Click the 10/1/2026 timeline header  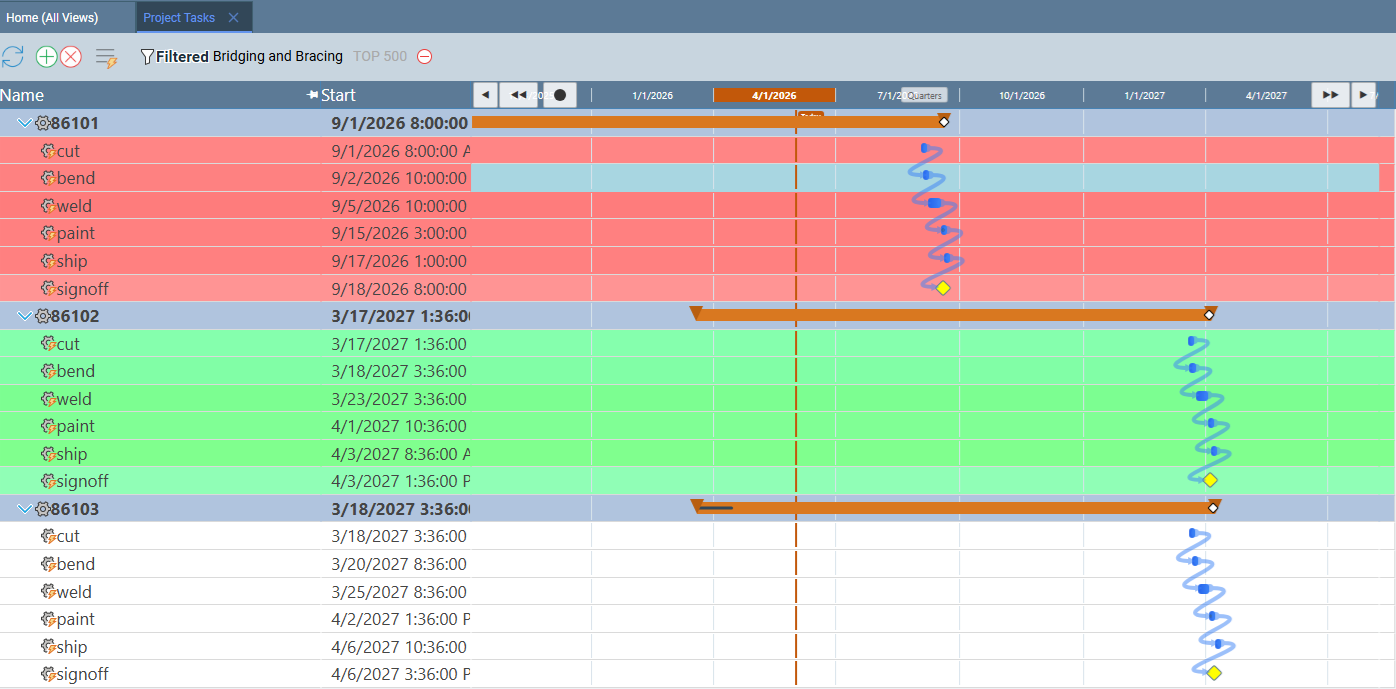(1021, 96)
